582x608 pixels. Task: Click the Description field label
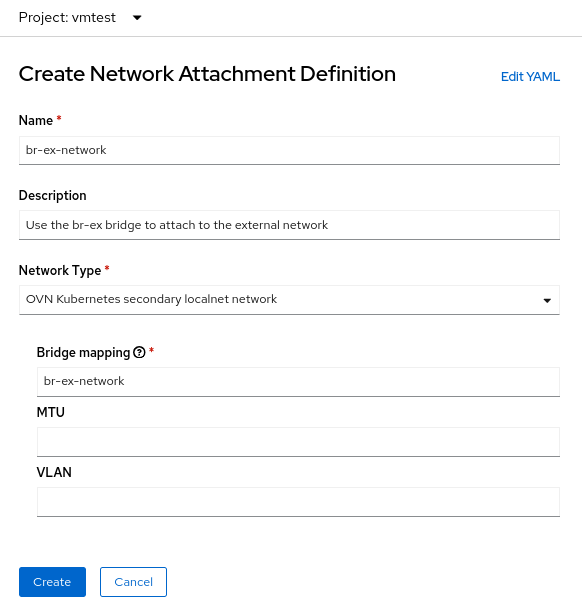(52, 195)
